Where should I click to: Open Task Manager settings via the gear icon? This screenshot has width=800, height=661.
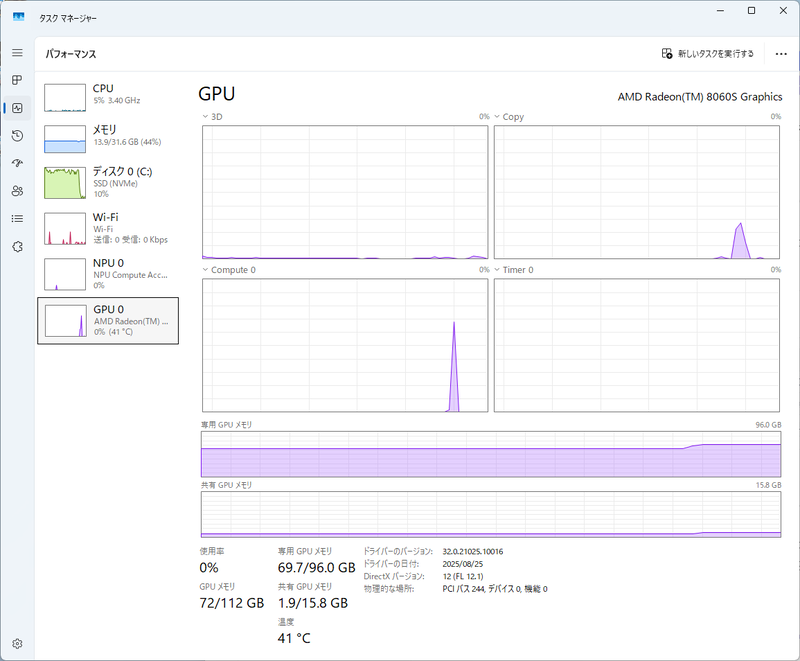pyautogui.click(x=16, y=645)
